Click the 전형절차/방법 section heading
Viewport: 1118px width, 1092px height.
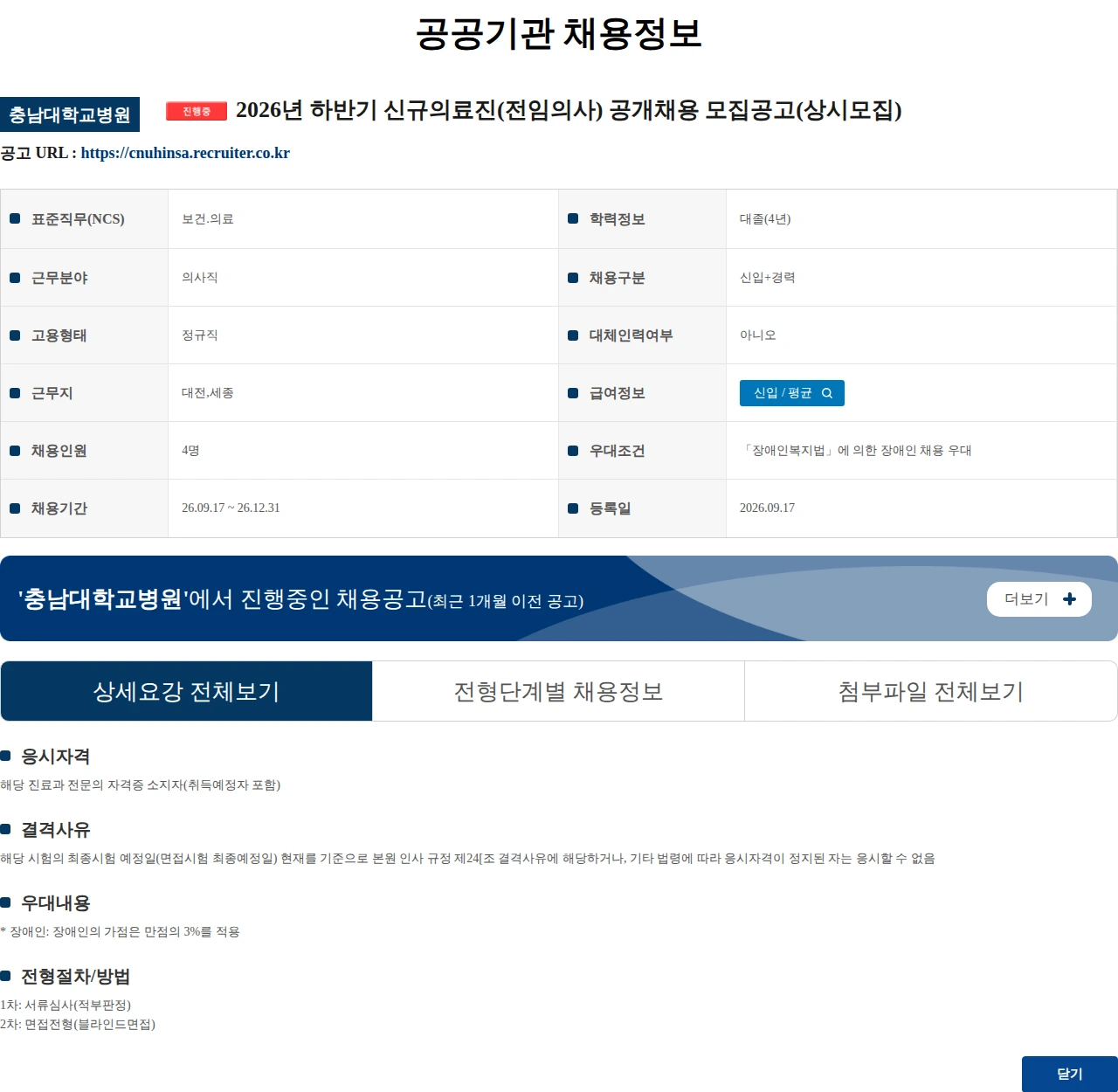click(75, 977)
